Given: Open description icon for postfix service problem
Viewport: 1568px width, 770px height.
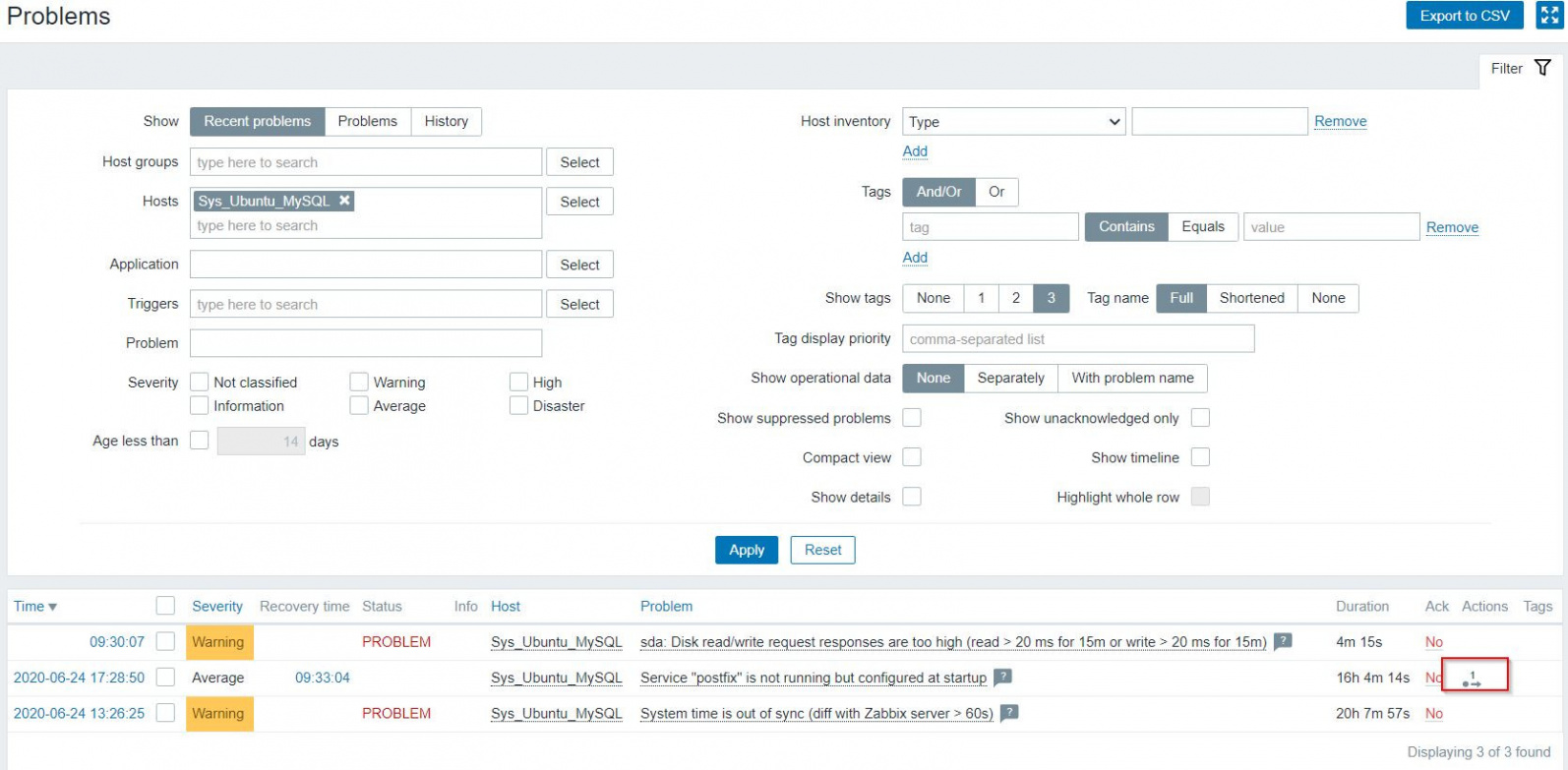Looking at the screenshot, I should (x=1002, y=678).
